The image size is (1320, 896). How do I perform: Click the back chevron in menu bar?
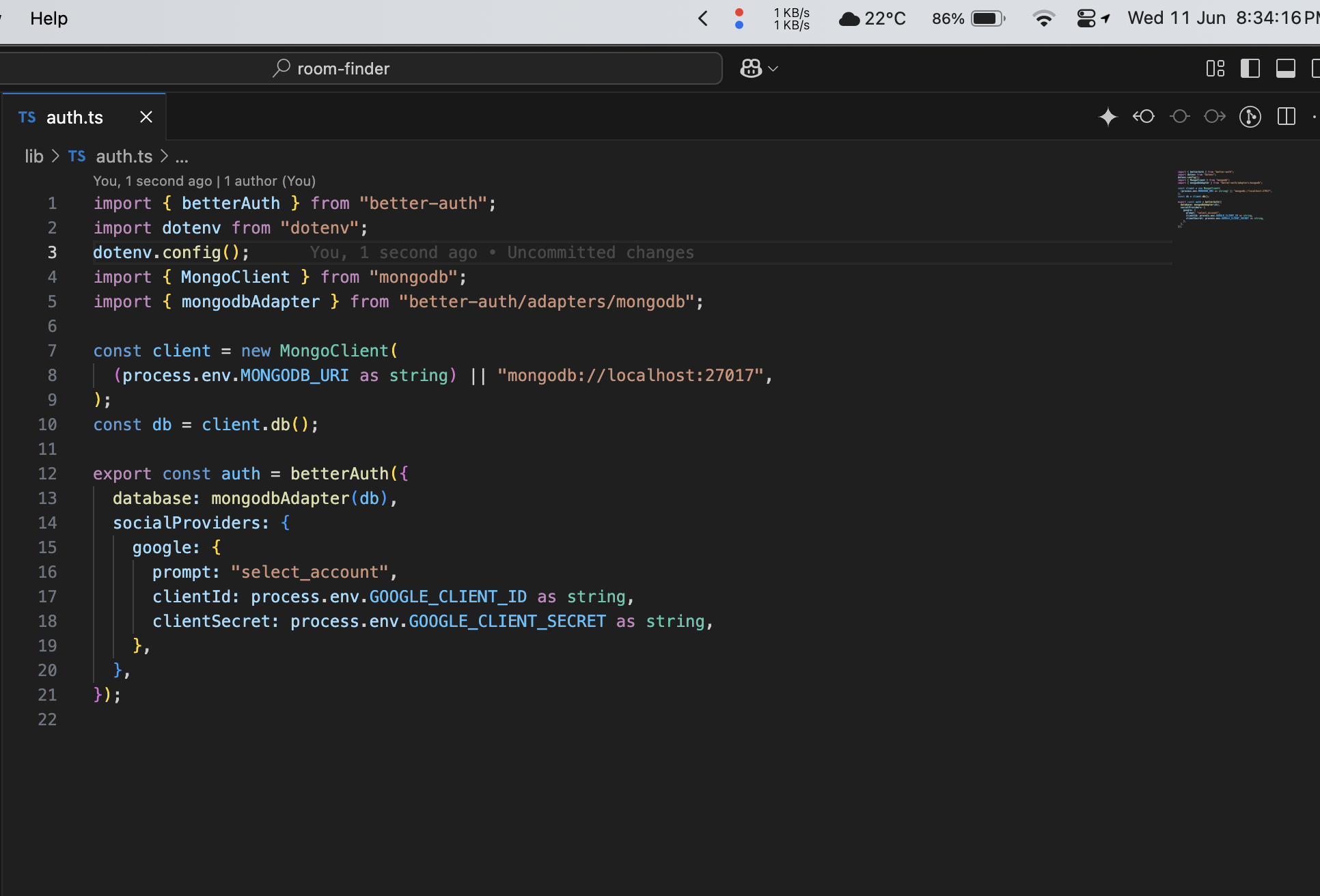pyautogui.click(x=703, y=18)
